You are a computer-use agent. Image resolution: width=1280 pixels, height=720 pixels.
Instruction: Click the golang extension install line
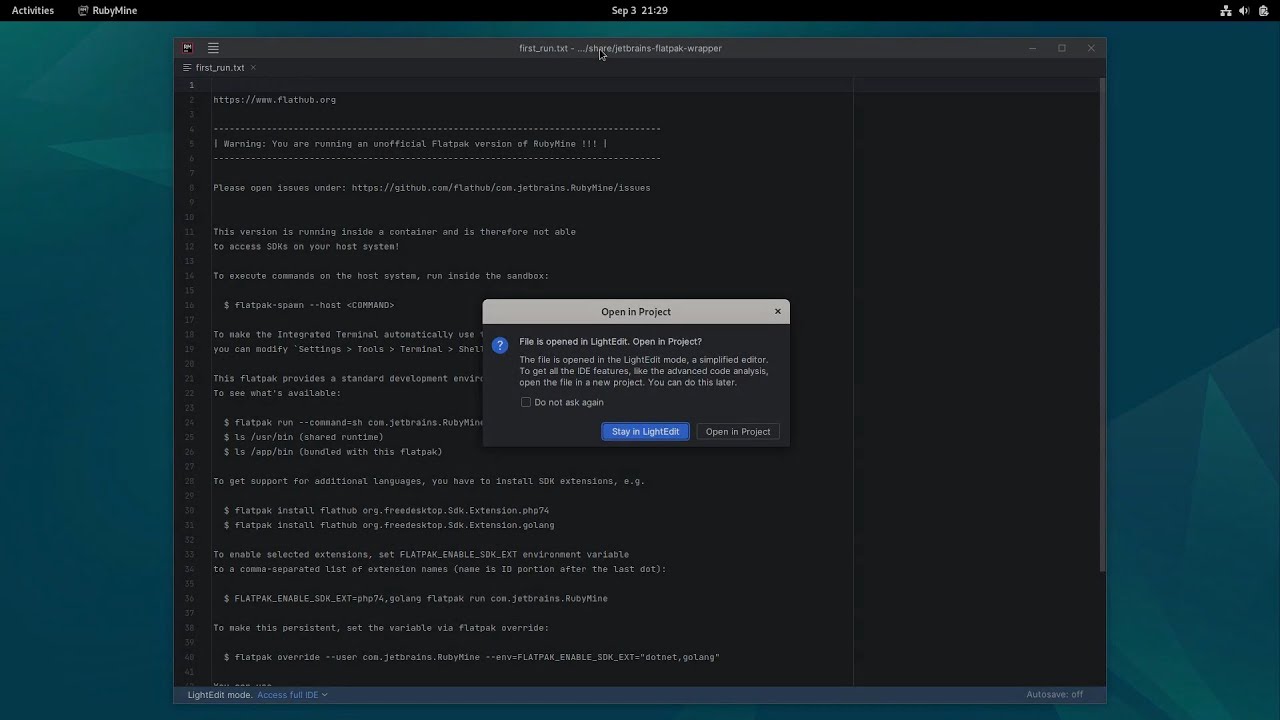coord(388,525)
